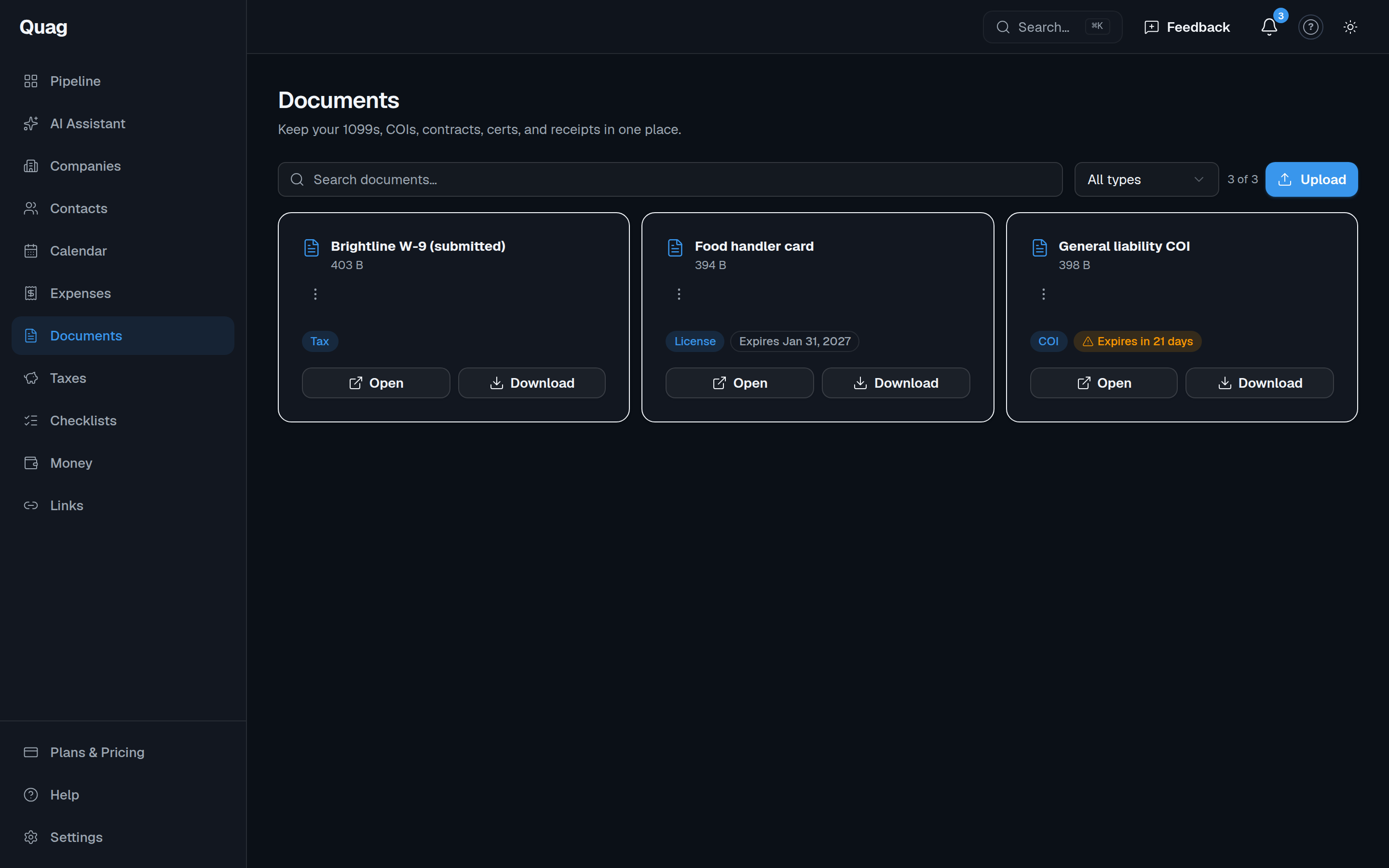Download the Food handler card
This screenshot has height=868, width=1389.
pyautogui.click(x=896, y=383)
